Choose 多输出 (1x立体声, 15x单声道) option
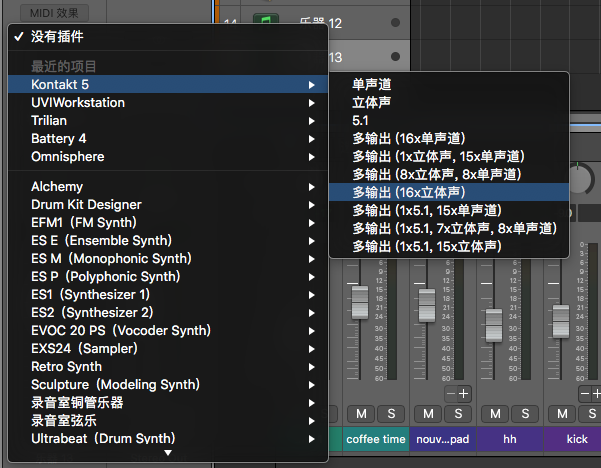 pos(449,156)
